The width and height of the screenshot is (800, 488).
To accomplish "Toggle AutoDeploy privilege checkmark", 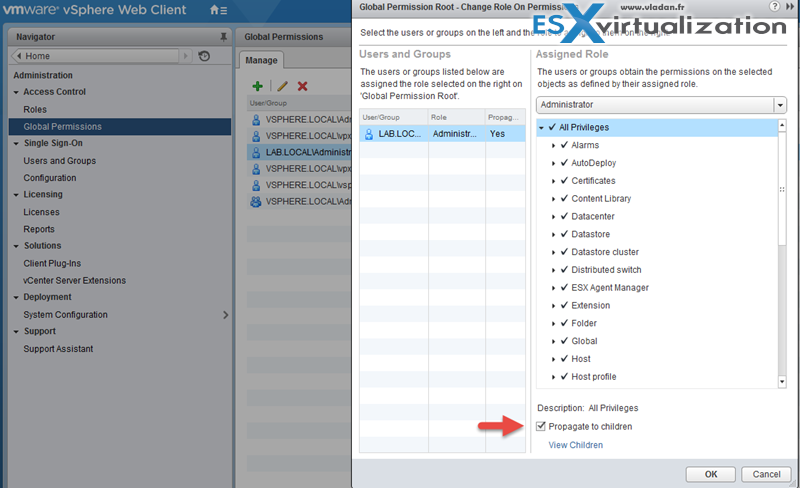I will click(564, 163).
